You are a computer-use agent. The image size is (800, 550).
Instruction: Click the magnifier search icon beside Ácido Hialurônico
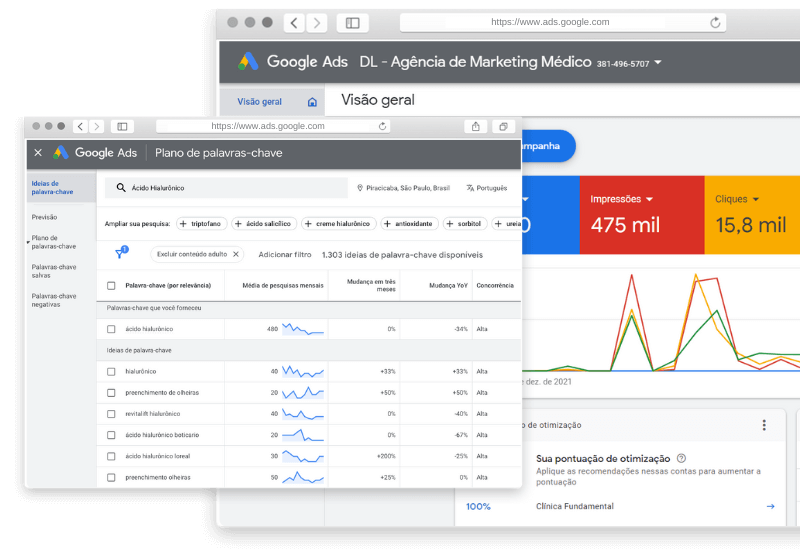point(121,188)
